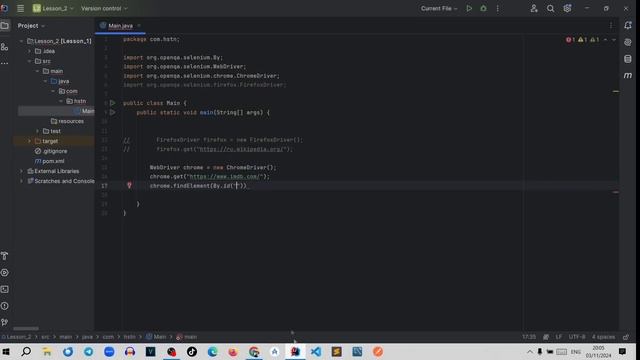Go to next highlighted problem arrow
The width and height of the screenshot is (640, 360).
[x=614, y=40]
